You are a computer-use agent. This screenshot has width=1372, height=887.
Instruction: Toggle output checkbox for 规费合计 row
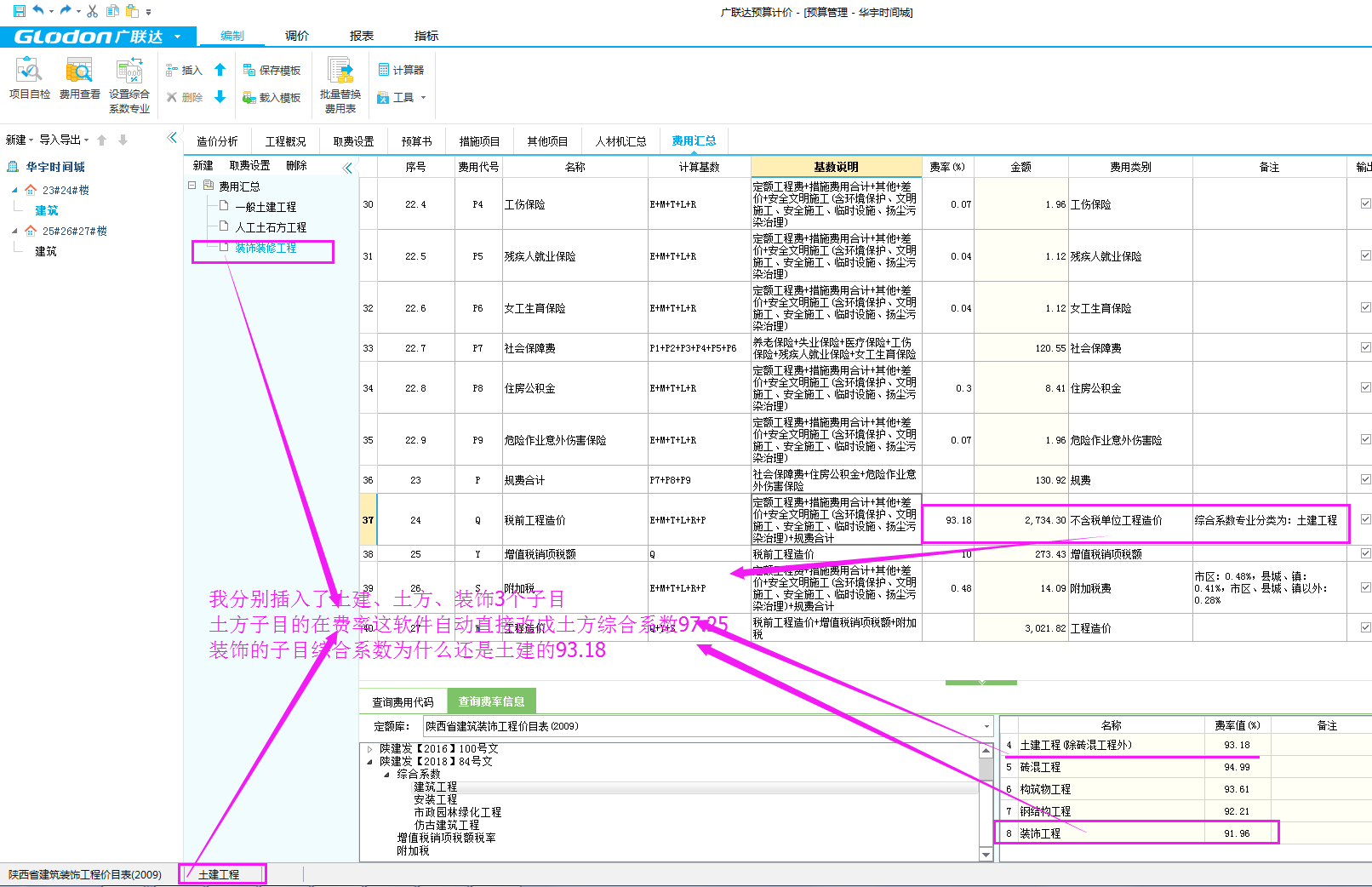tap(1365, 479)
